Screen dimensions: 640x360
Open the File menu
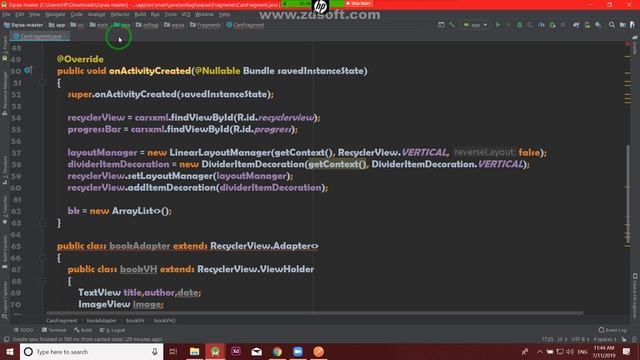pos(7,14)
